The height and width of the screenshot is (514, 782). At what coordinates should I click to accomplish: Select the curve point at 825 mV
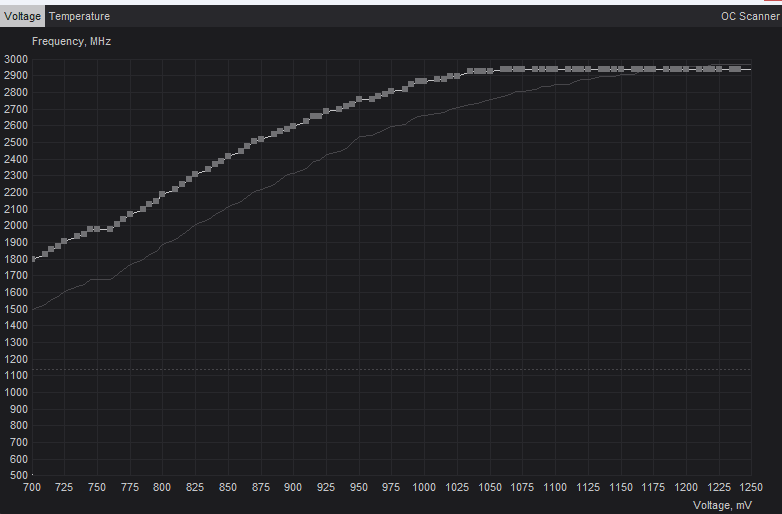[195, 174]
